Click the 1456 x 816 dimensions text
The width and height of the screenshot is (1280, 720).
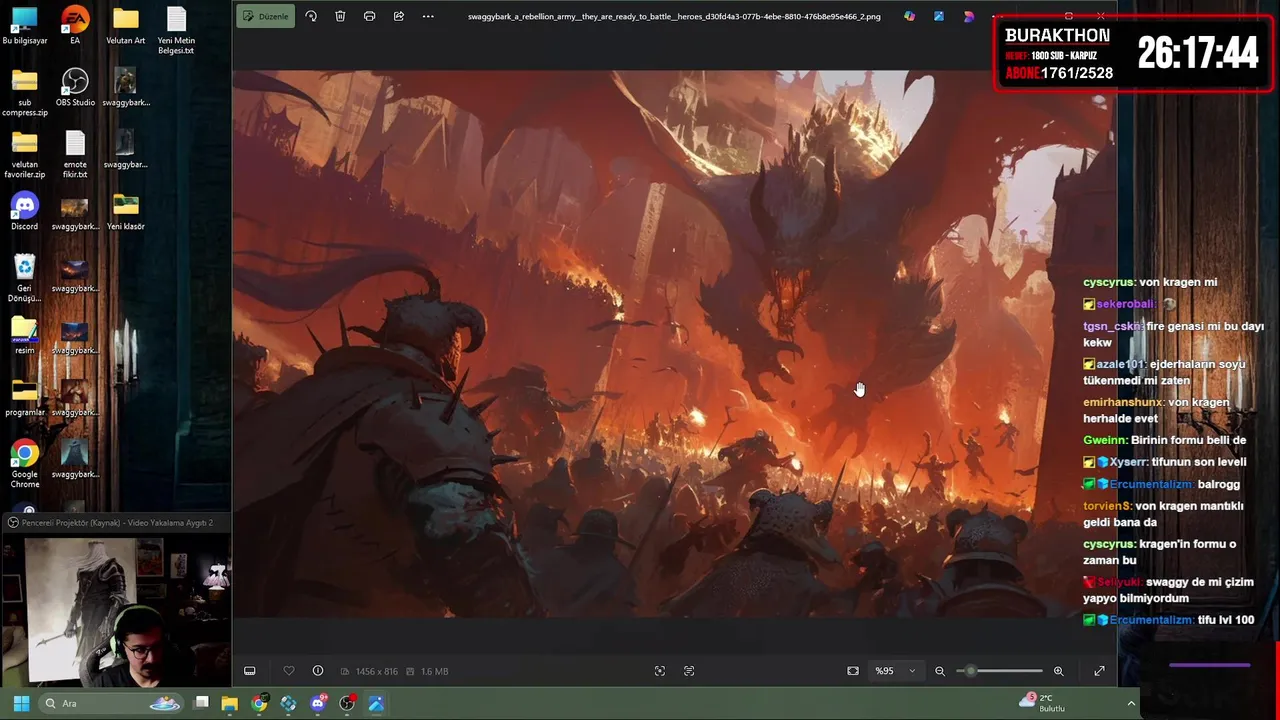(x=375, y=671)
